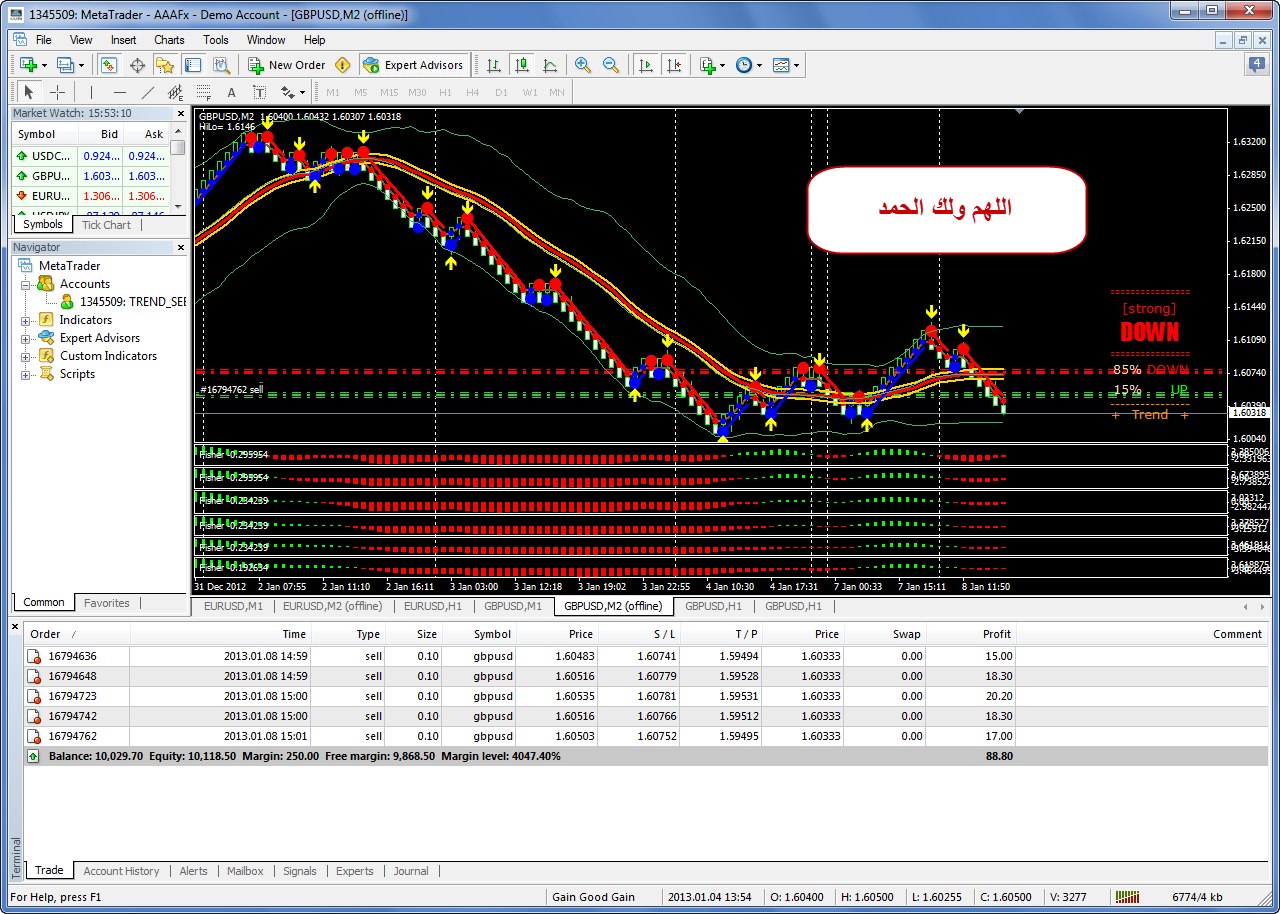The image size is (1280, 914).
Task: Toggle the Expert Advisors toolbar button
Action: (413, 65)
